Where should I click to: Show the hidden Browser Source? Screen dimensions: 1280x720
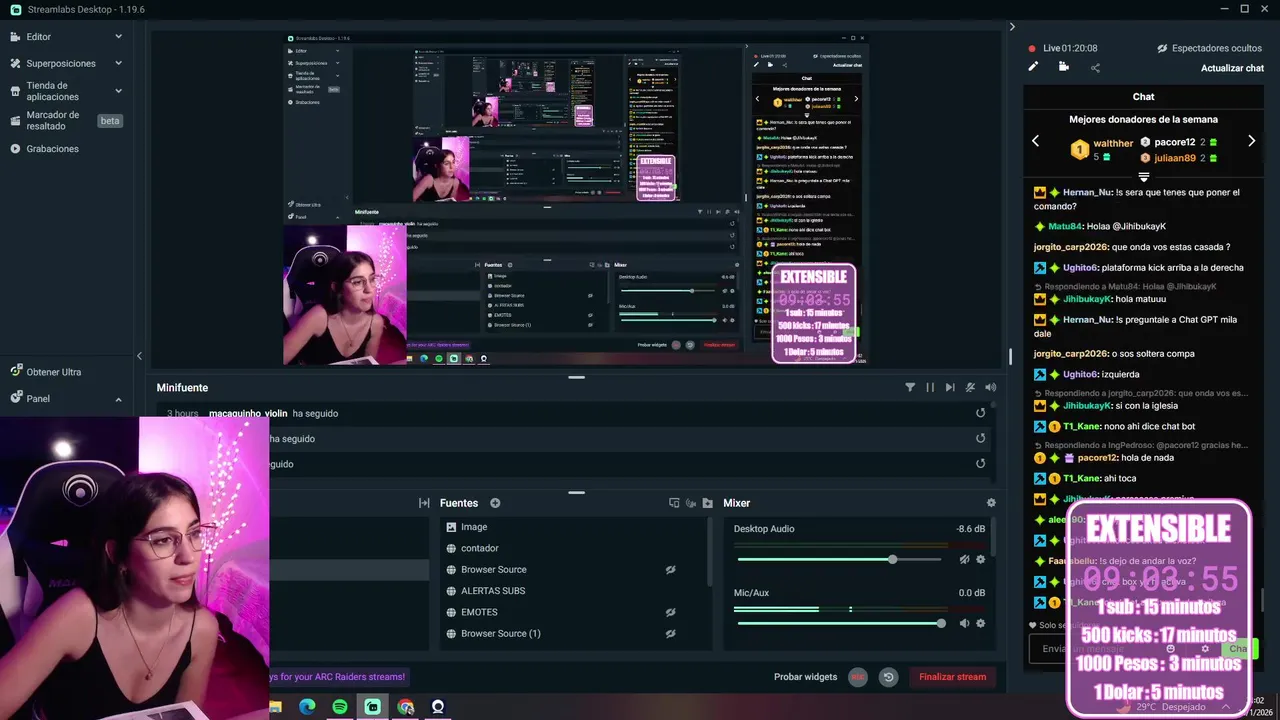[671, 569]
